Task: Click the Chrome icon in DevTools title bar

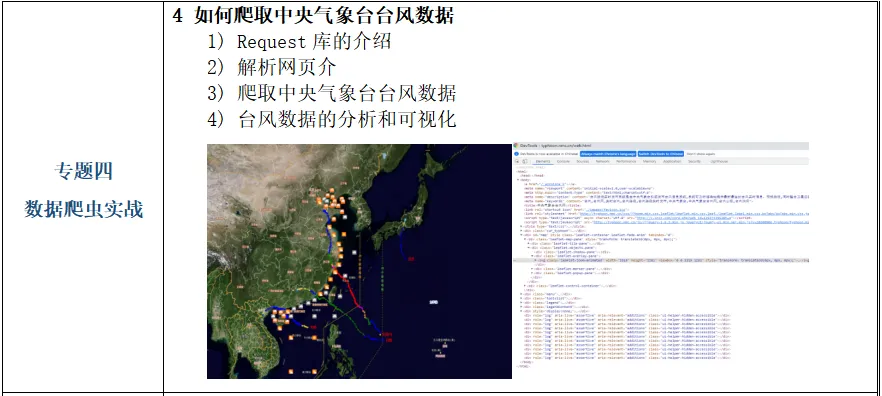Action: click(x=516, y=145)
